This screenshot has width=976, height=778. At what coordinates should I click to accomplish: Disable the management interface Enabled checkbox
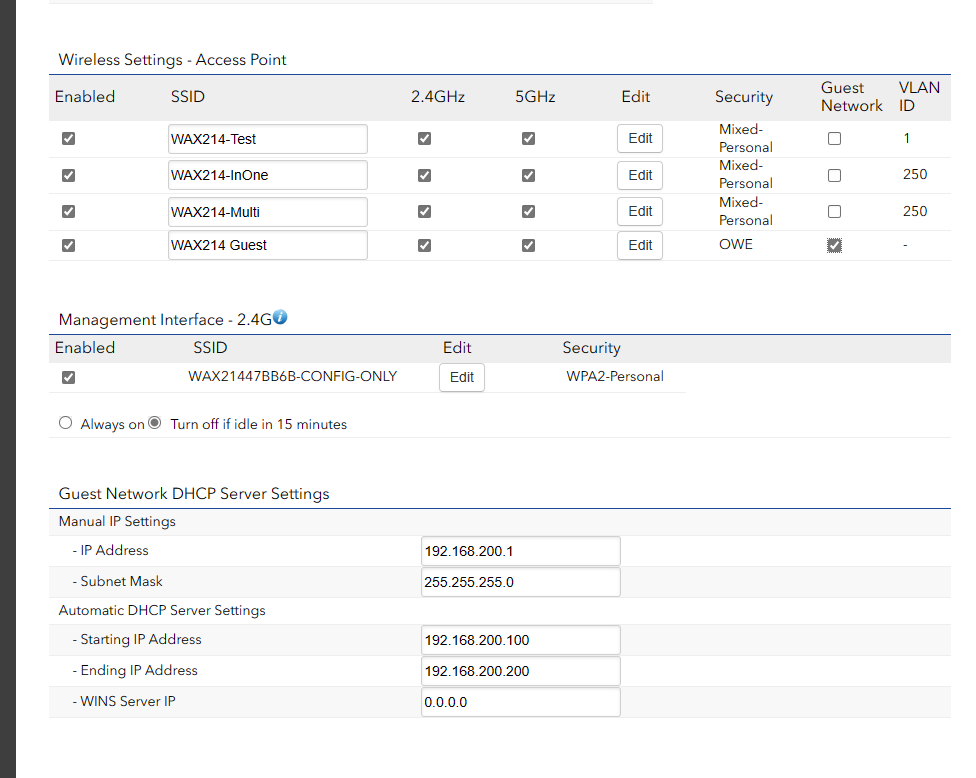pyautogui.click(x=68, y=377)
